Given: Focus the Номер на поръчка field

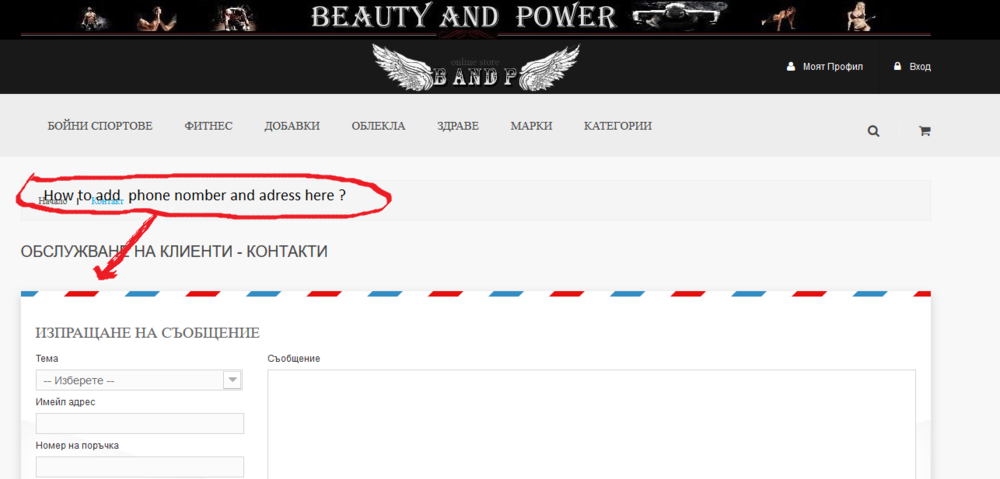Looking at the screenshot, I should pos(140,467).
